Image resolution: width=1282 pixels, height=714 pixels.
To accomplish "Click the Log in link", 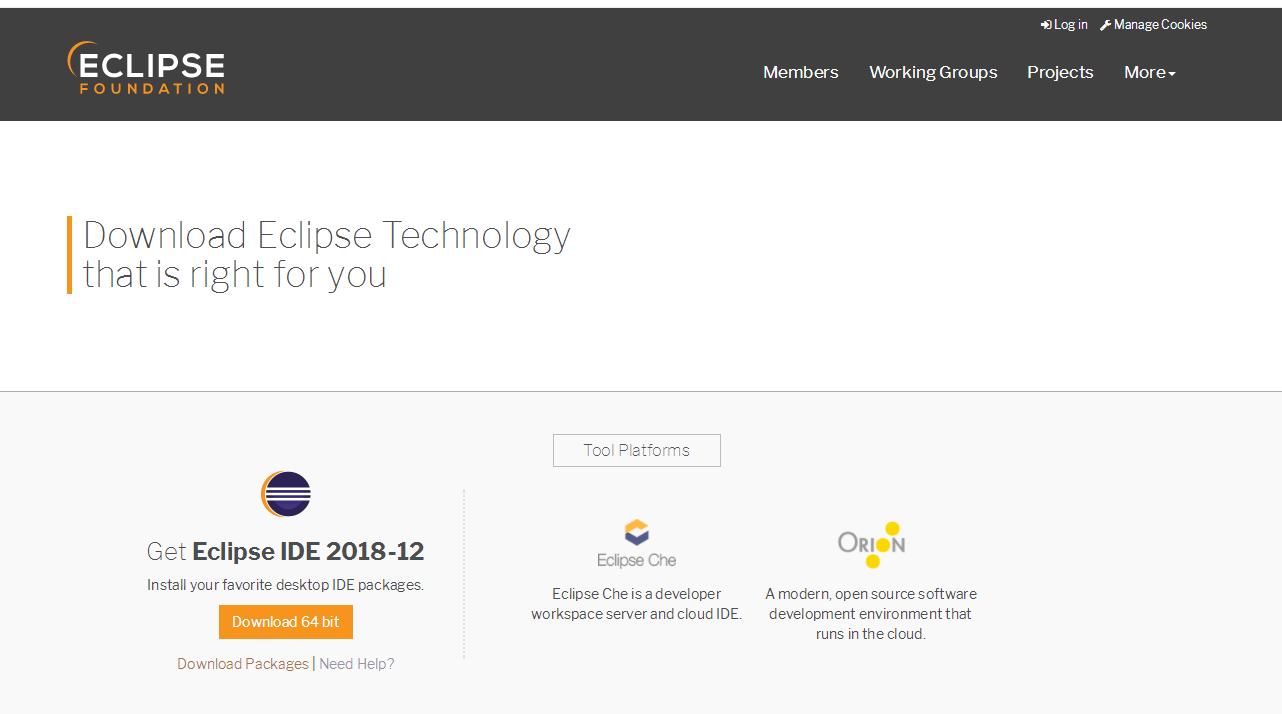I will [1068, 24].
